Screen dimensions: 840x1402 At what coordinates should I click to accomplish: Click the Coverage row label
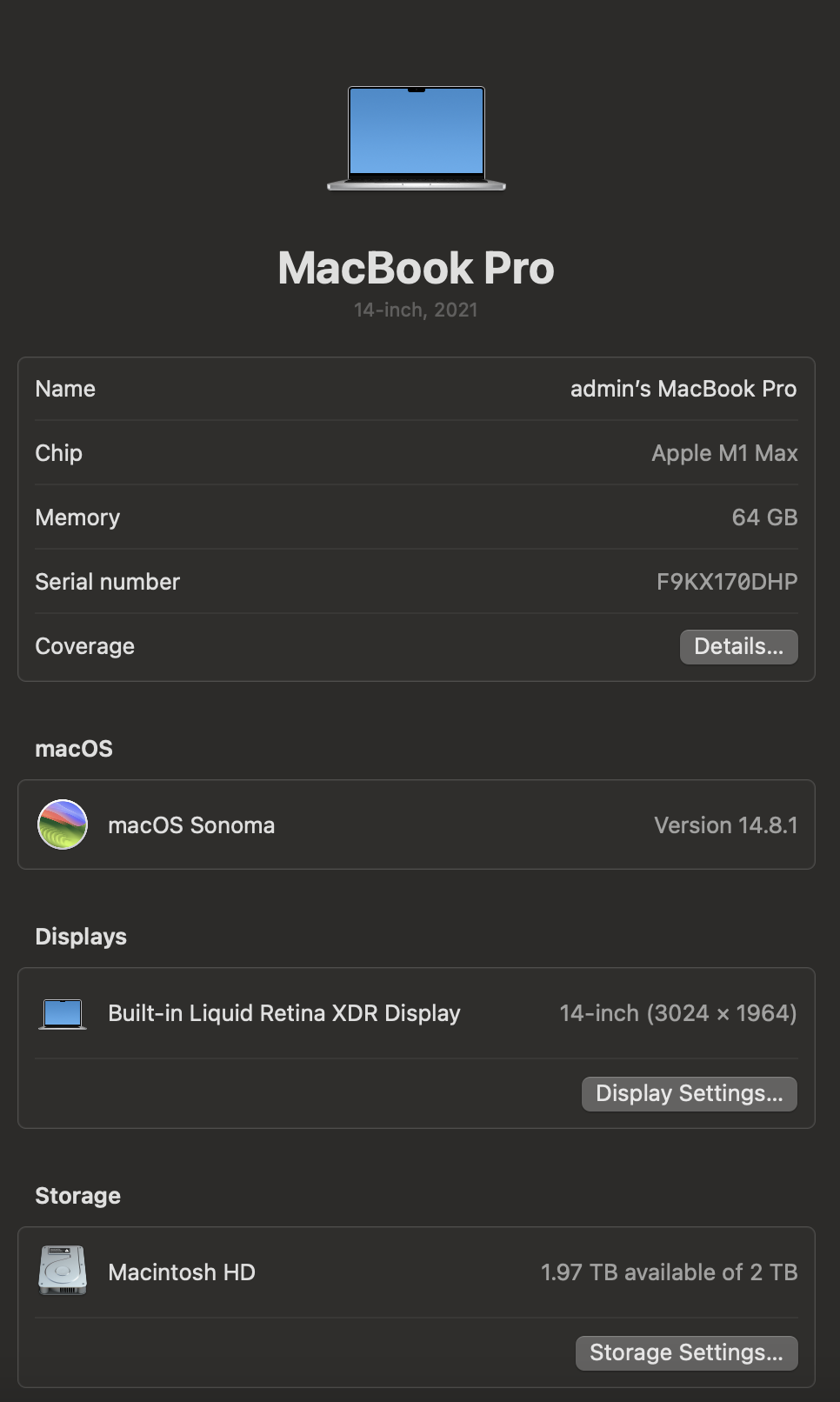click(x=84, y=646)
